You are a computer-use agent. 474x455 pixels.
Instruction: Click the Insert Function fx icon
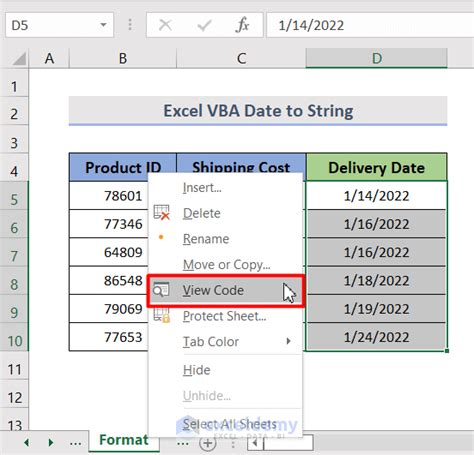(x=242, y=25)
